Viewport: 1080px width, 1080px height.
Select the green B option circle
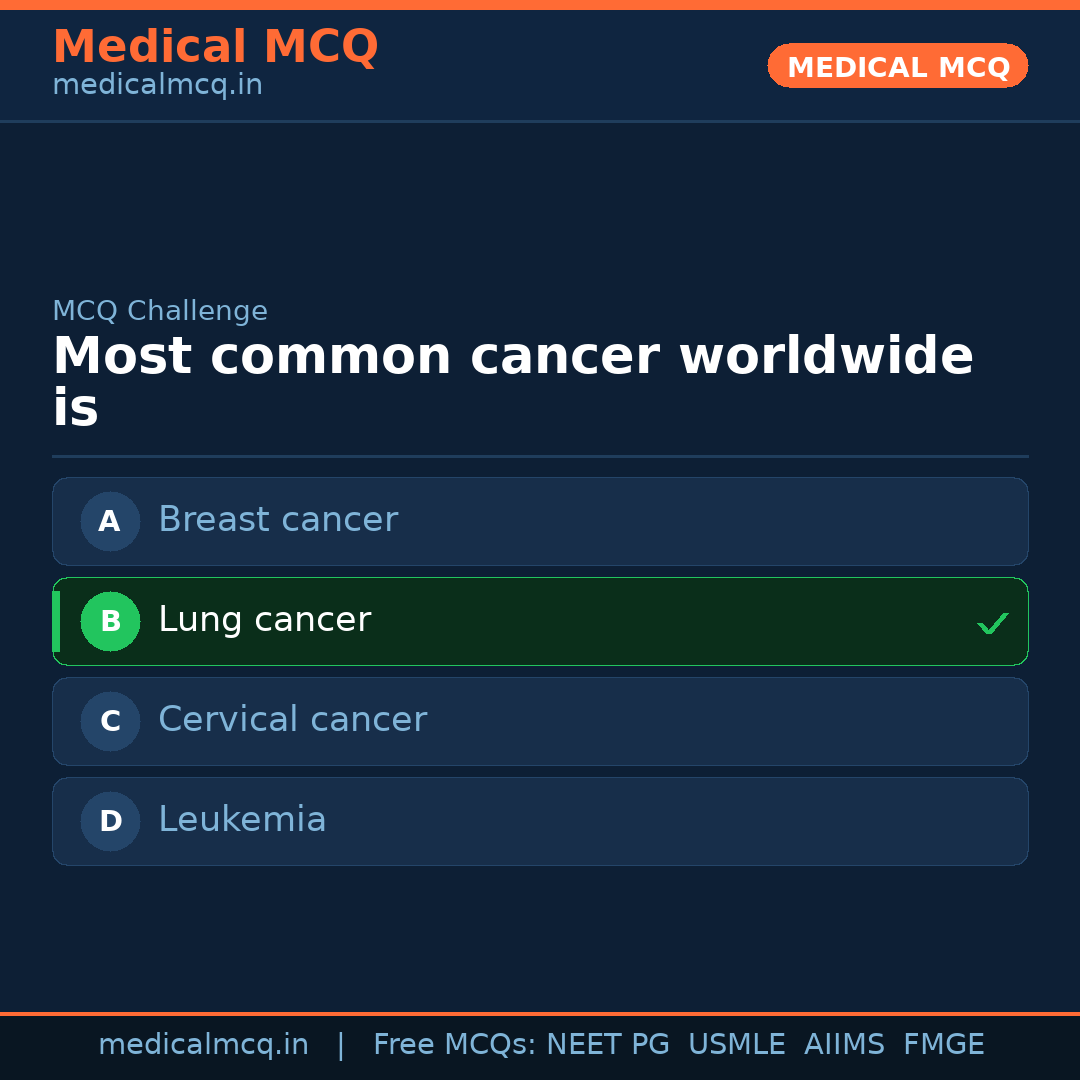pyautogui.click(x=110, y=621)
